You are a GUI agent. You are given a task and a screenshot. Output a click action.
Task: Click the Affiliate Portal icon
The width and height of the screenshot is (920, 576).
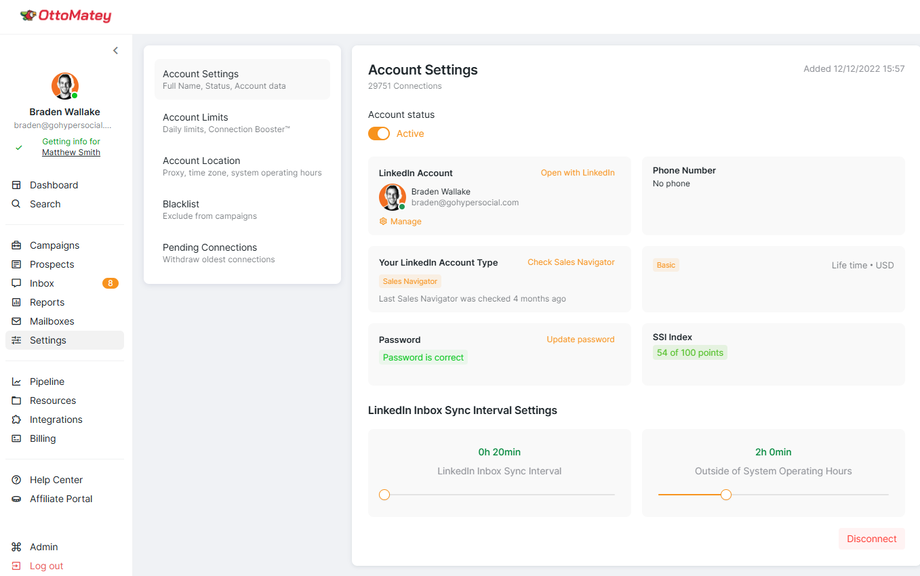click(16, 499)
